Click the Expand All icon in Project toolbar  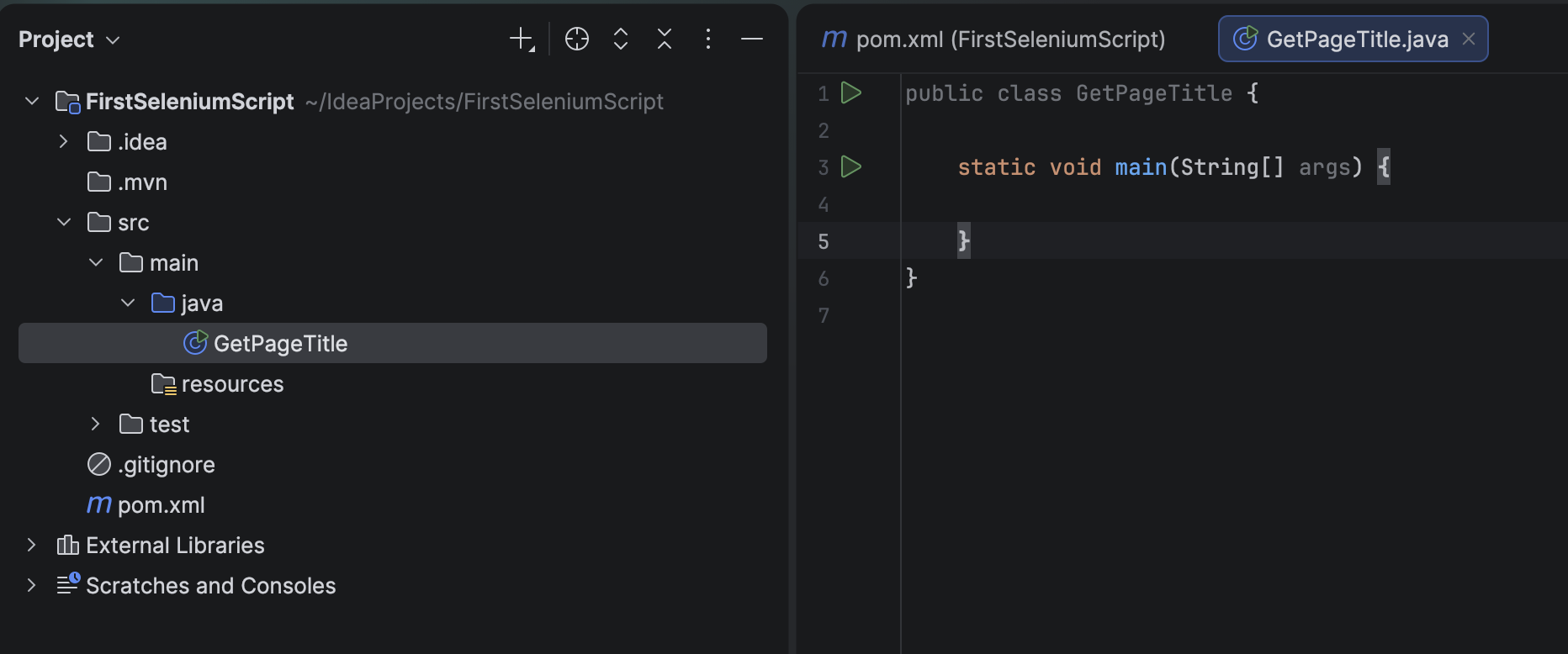[621, 39]
